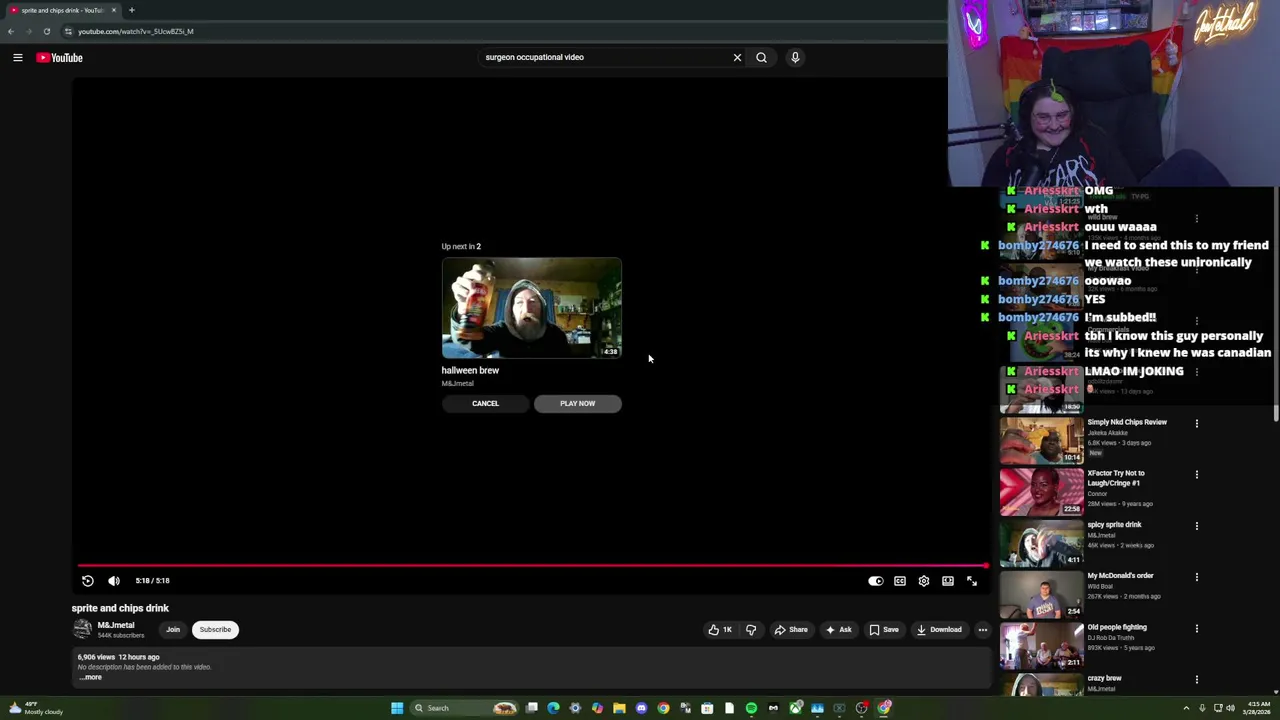
Task: Close the sprite and chips drink tab
Action: click(113, 10)
